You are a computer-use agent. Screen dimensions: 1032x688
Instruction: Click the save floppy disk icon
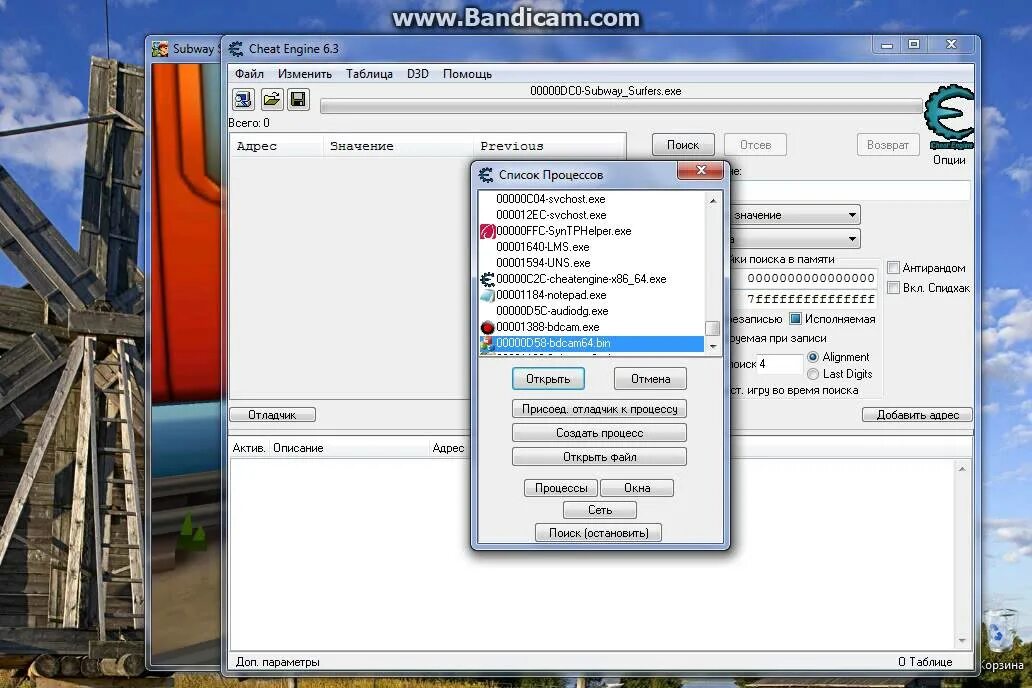point(298,99)
